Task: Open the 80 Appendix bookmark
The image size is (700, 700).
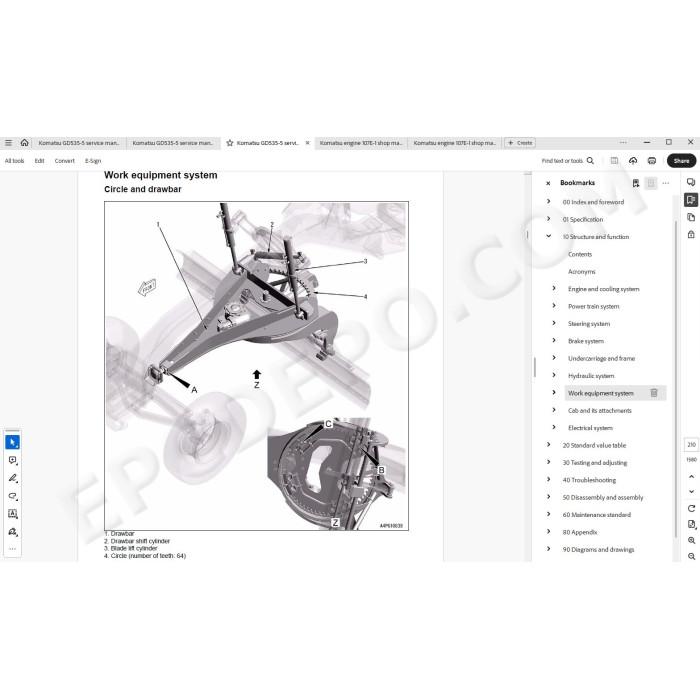Action: click(x=579, y=532)
